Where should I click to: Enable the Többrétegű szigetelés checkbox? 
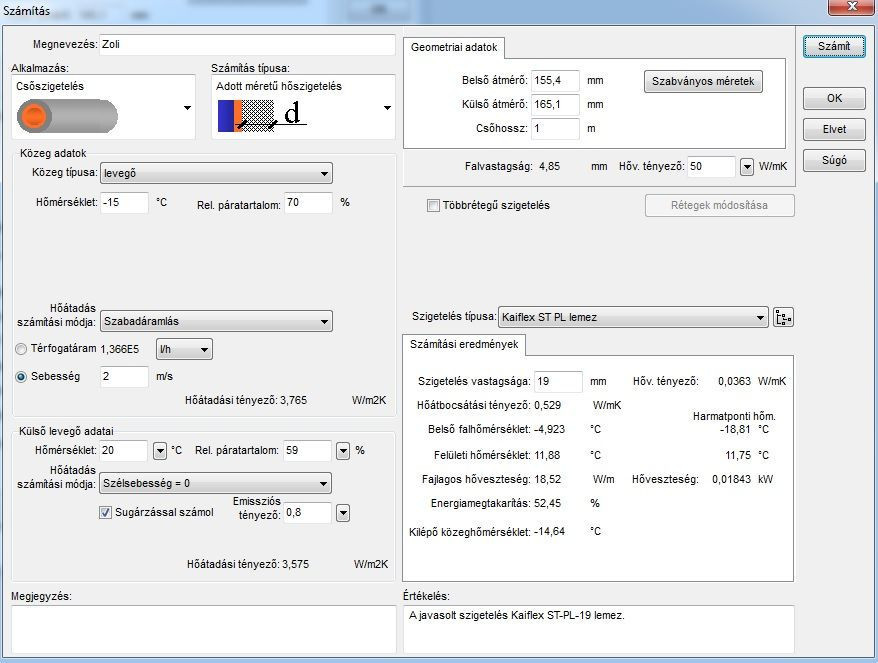pyautogui.click(x=433, y=206)
